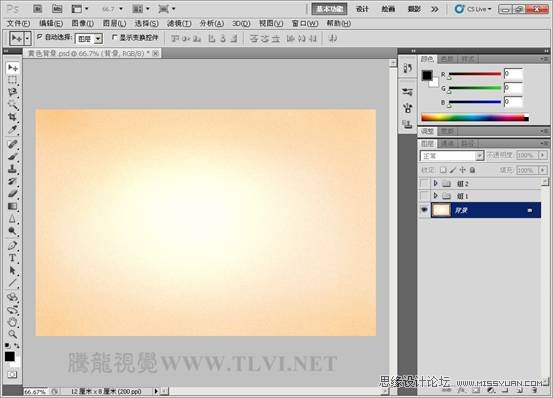Launch Mini Bridge from the application bar
The width and height of the screenshot is (553, 398).
click(x=57, y=8)
